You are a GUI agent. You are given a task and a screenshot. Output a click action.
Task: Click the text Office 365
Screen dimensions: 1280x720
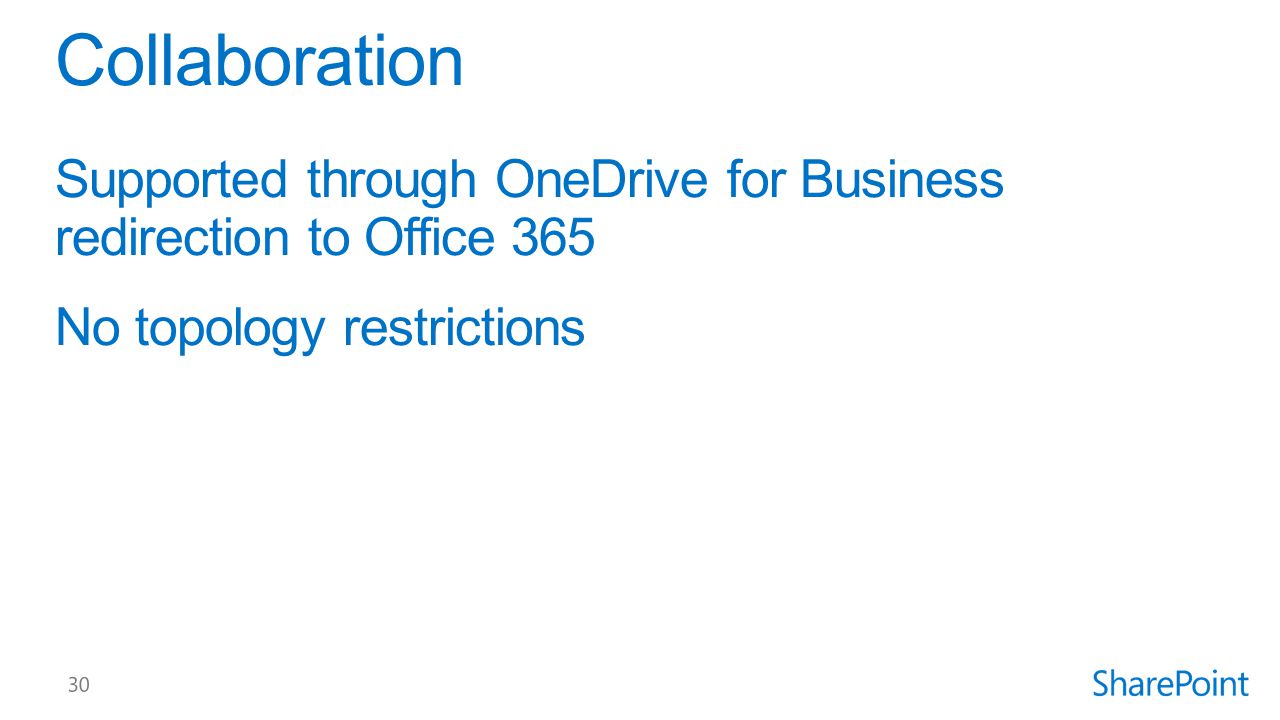(480, 238)
